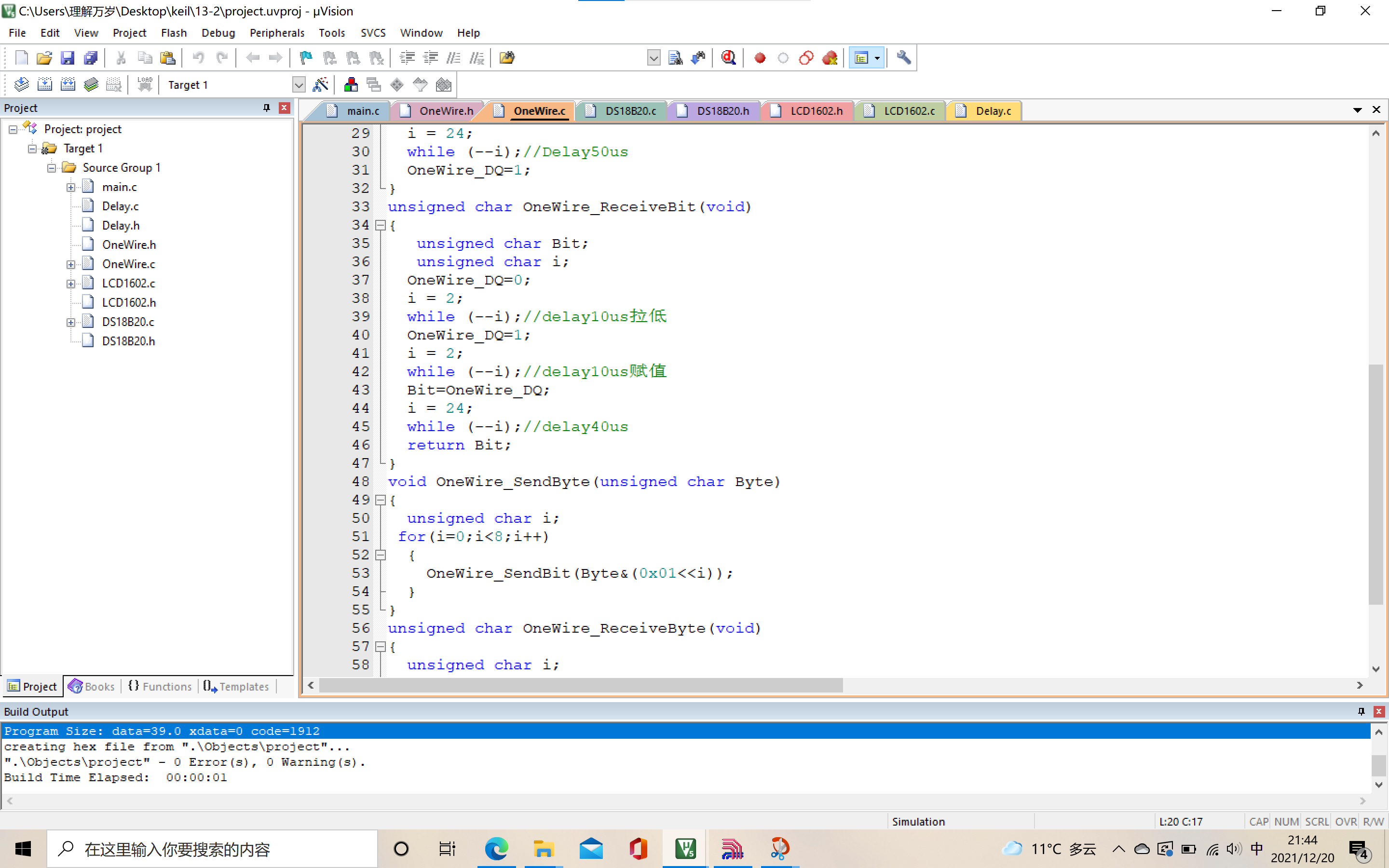Insert a breakpoint using the red dot icon

coord(760,58)
